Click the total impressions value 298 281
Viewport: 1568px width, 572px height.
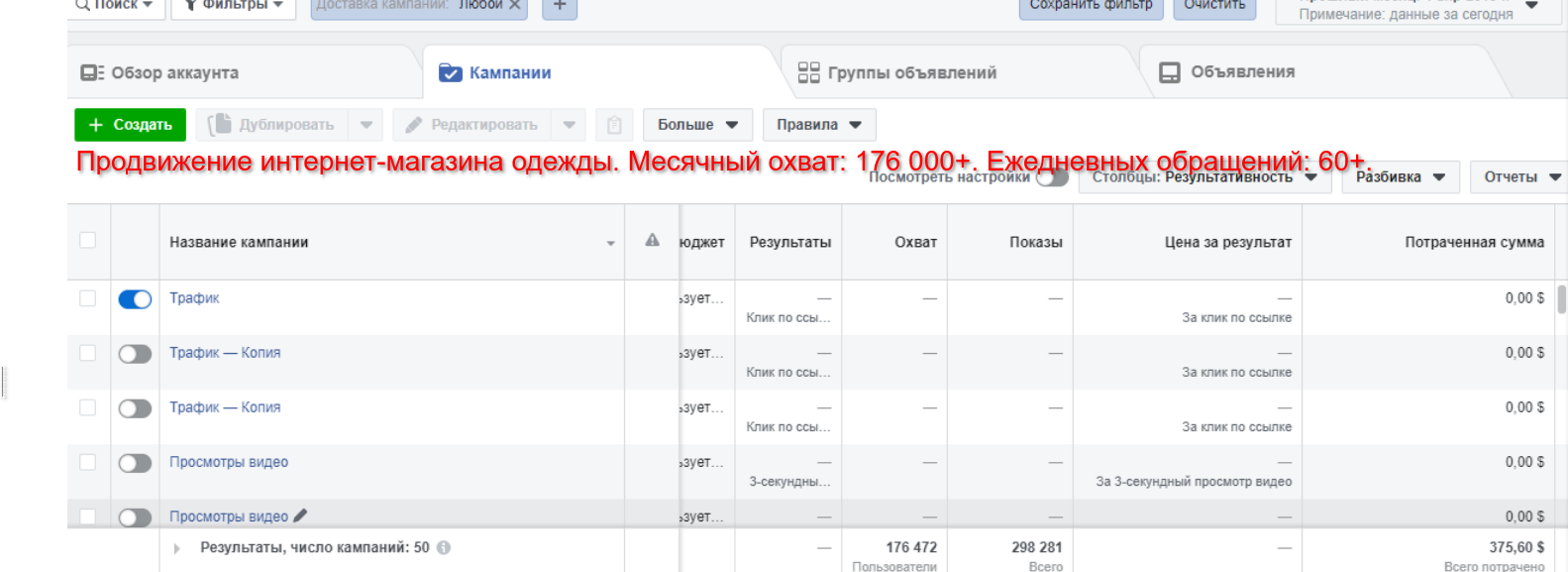1036,547
